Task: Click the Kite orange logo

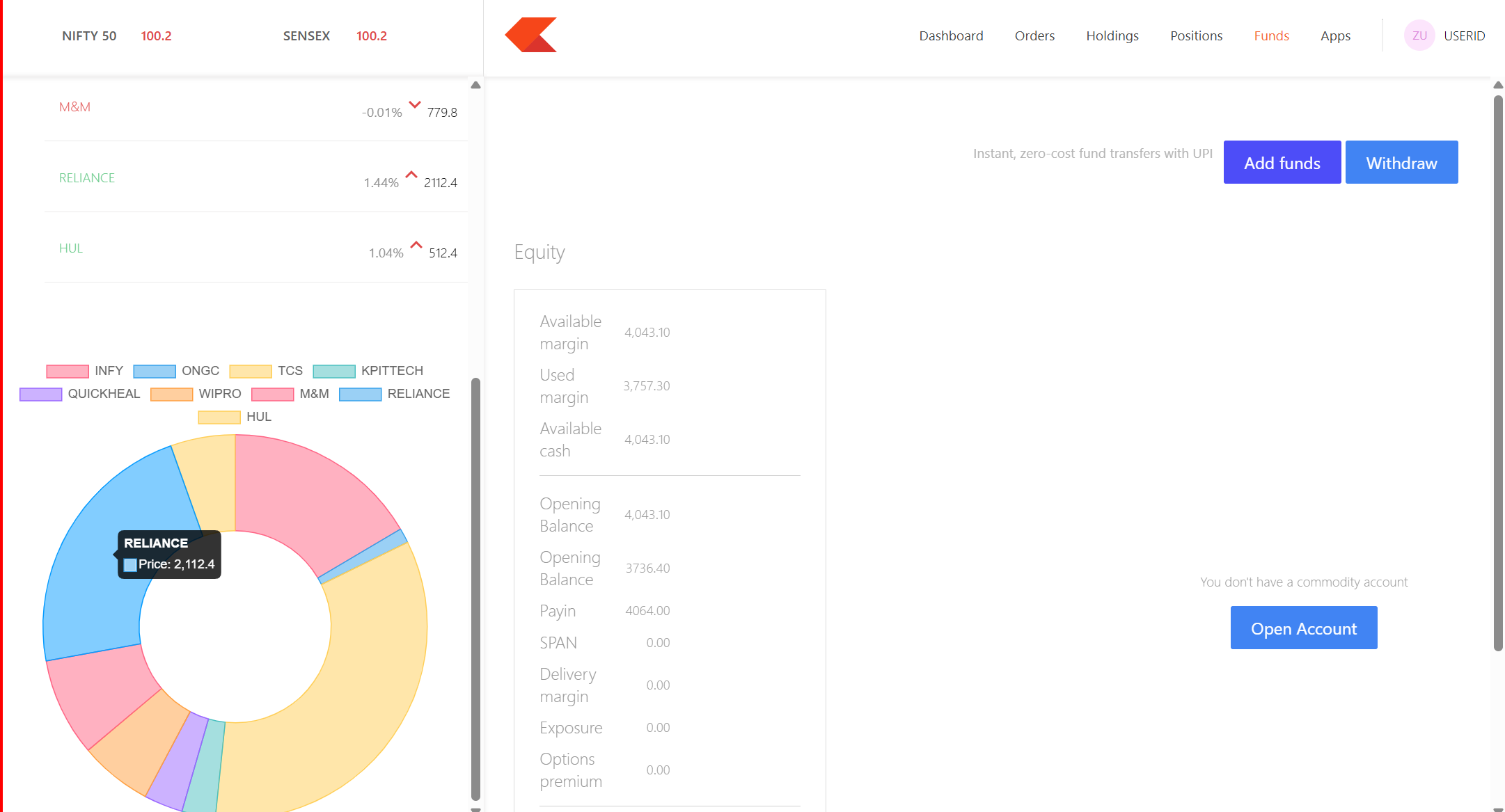Action: pos(531,35)
